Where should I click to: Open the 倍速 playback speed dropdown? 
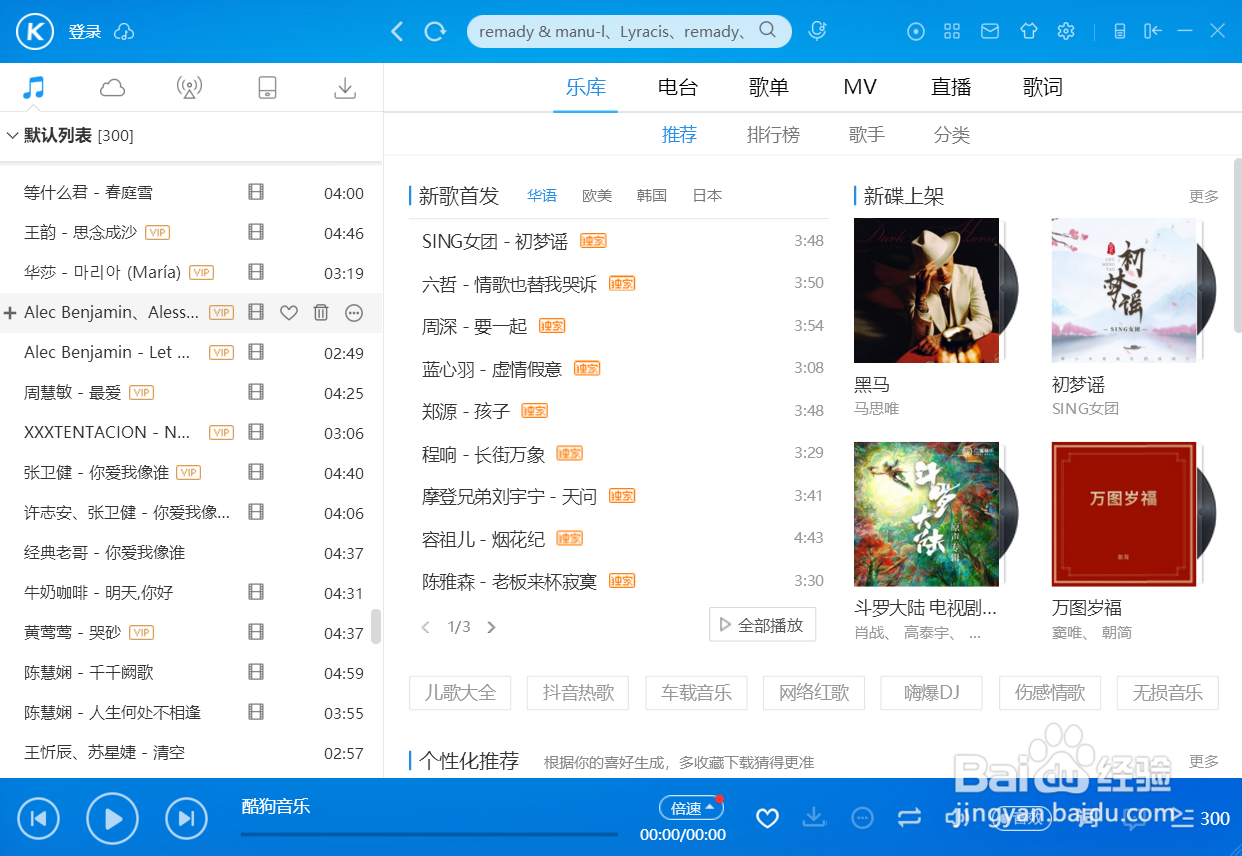click(691, 808)
